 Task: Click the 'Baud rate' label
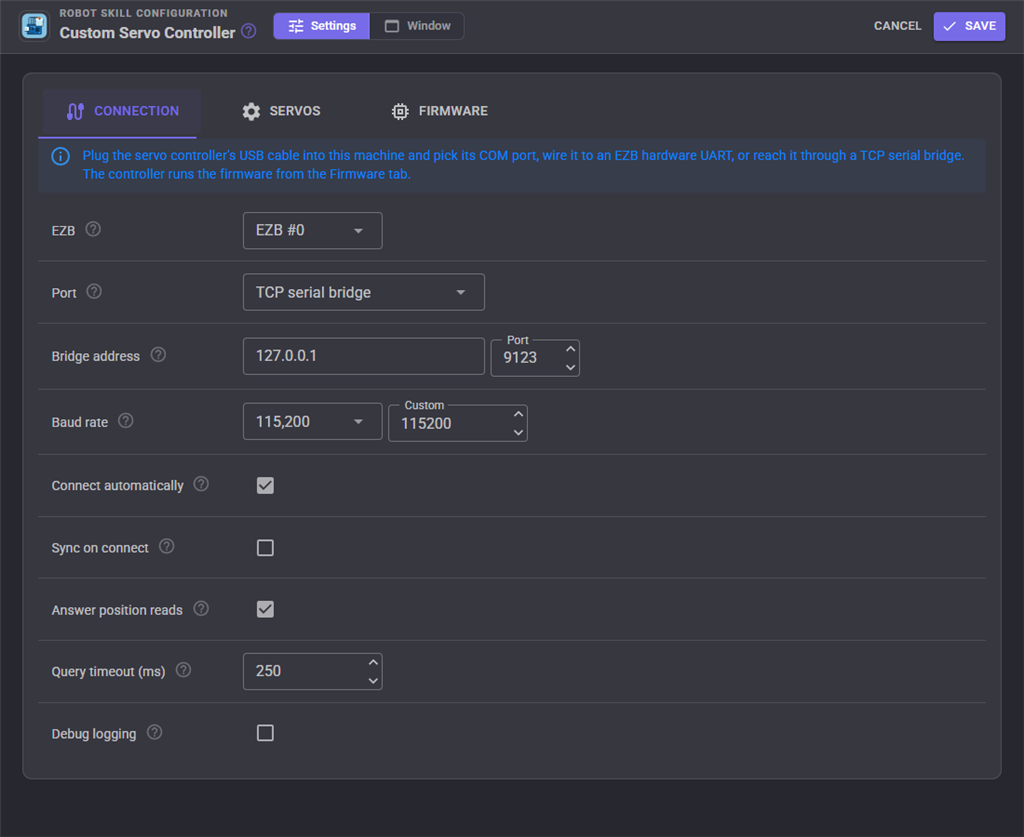(80, 422)
